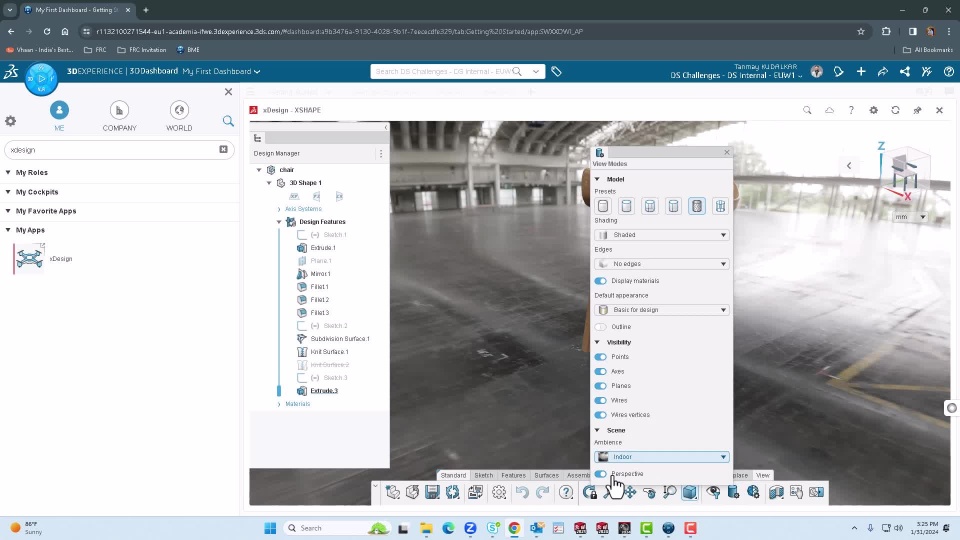The image size is (960, 540).
Task: Select the COMPANY compass icon
Action: coord(119,110)
